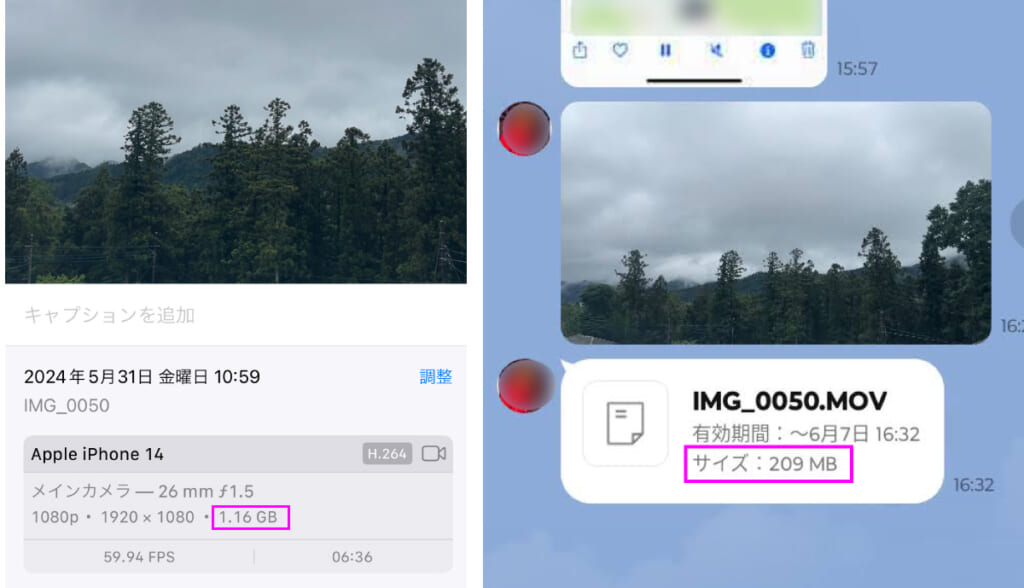Tap the mute speaker icon
Screen dimensions: 1024x588
716,50
